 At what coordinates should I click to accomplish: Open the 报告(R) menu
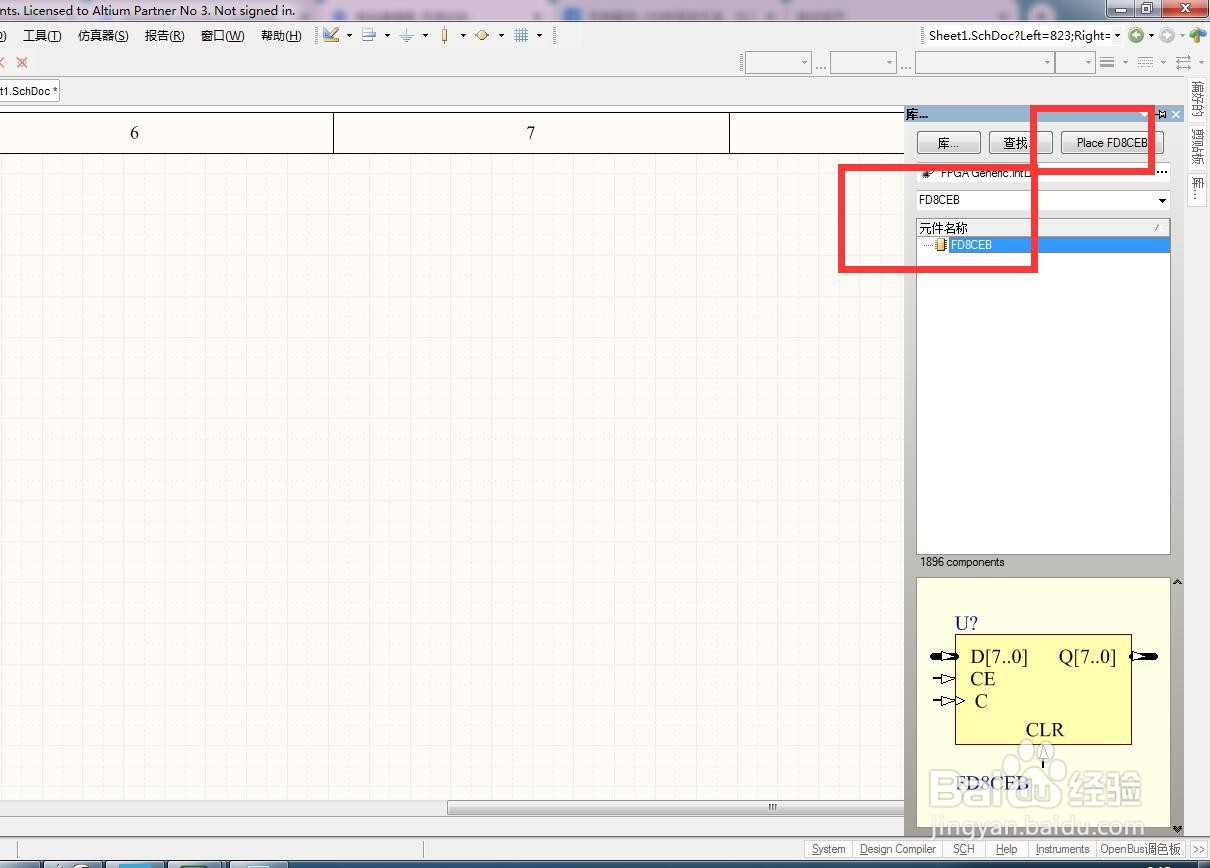164,36
